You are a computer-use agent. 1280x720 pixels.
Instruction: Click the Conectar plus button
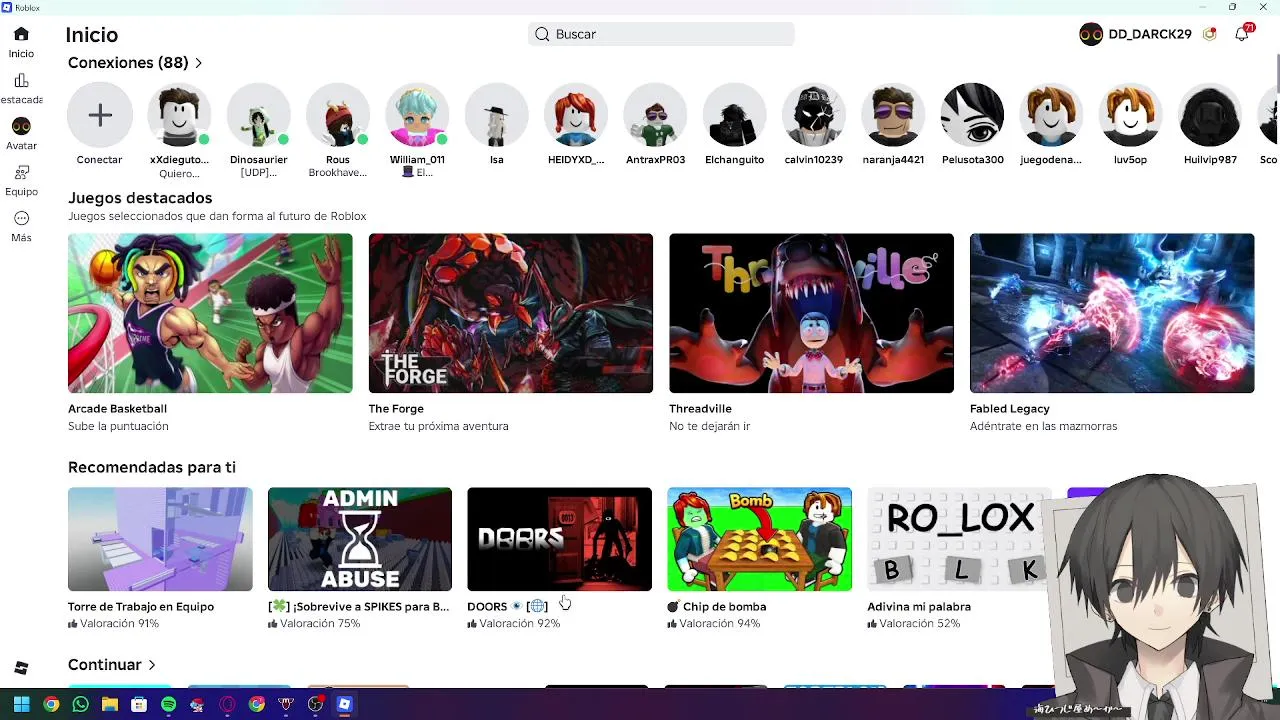100,115
